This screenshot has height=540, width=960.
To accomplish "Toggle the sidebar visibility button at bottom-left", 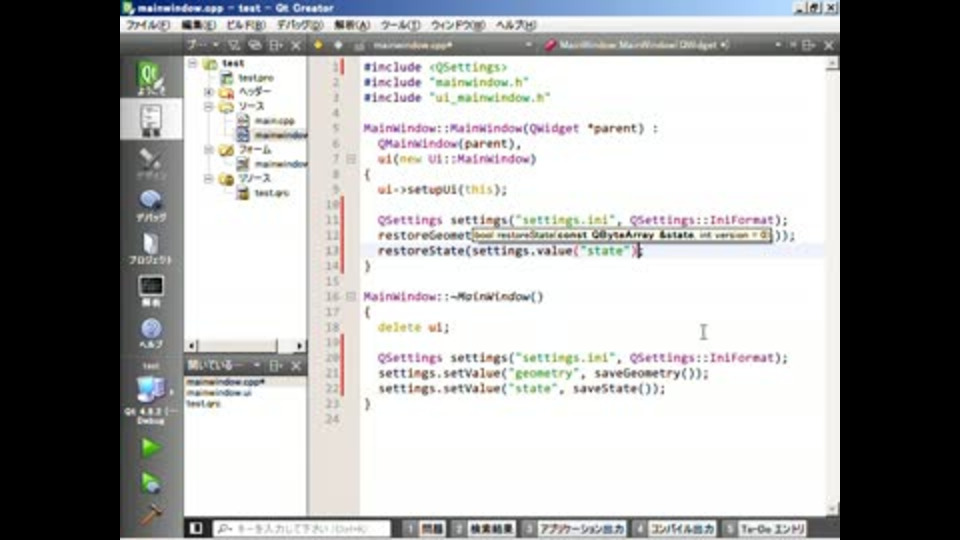I will click(196, 527).
